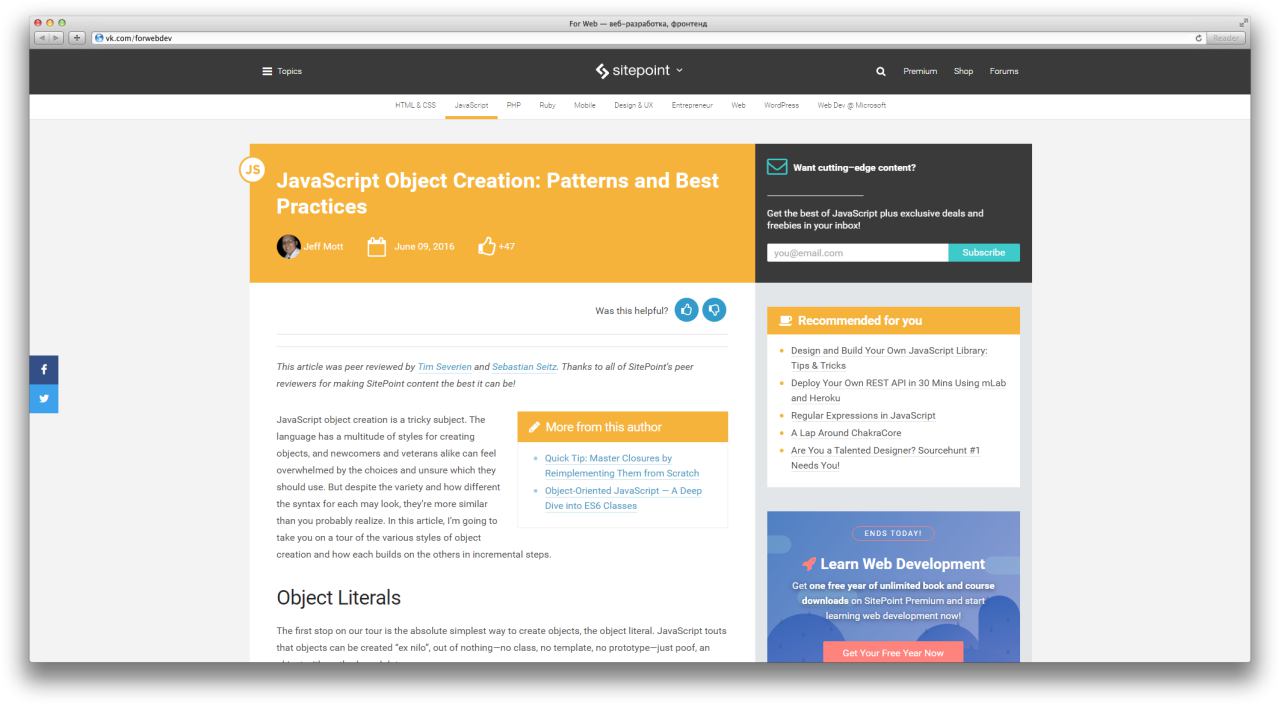This screenshot has width=1280, height=705.
Task: Open author Jeff Mott's name
Action: coord(322,247)
